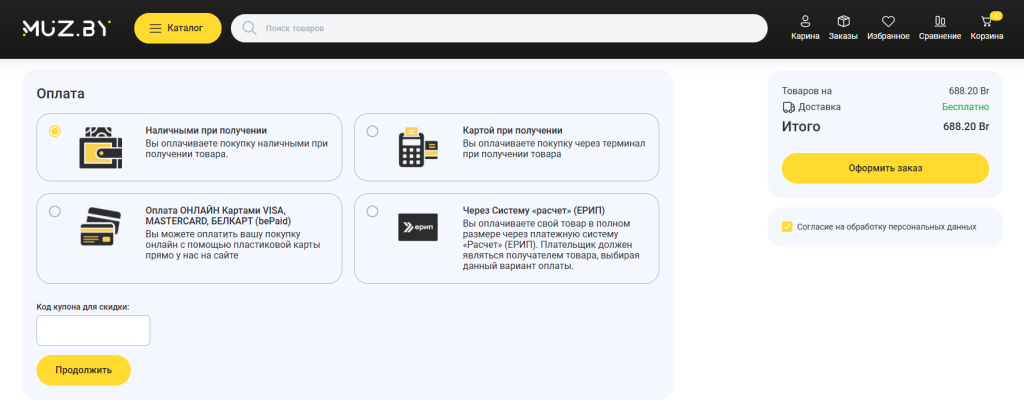The image size is (1024, 408).
Task: Click Через Систему «расчет» (ЕРИП) title
Action: 534,210
